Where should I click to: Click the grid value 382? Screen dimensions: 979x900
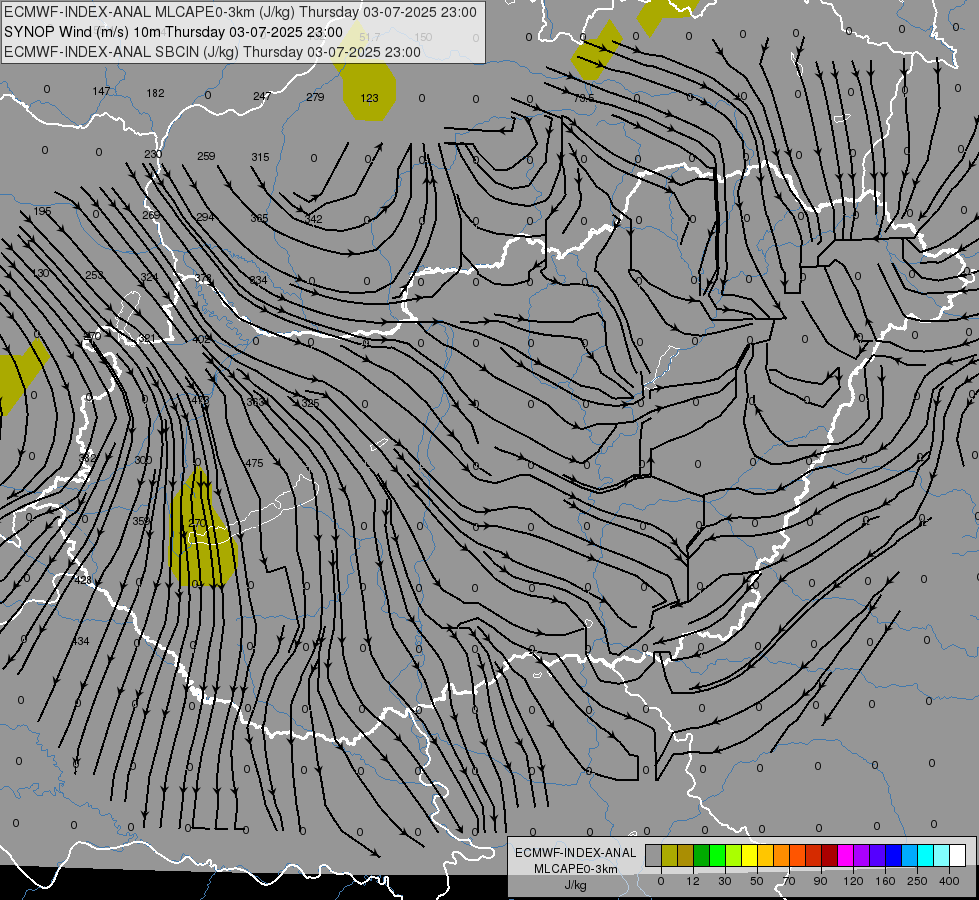point(87,458)
